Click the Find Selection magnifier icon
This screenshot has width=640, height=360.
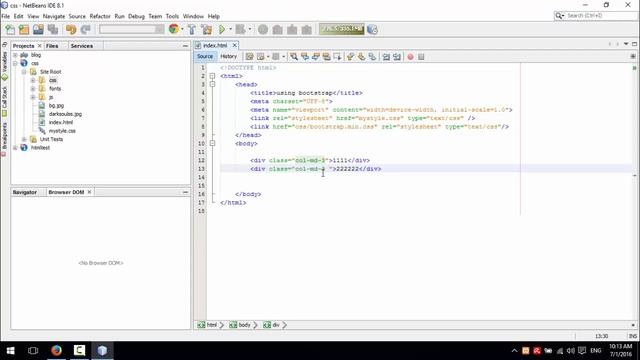[x=294, y=57]
